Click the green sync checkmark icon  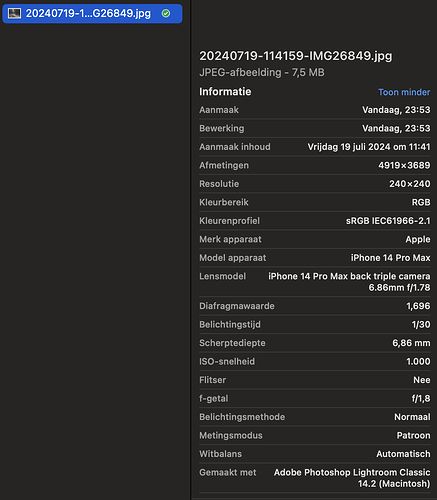tap(166, 13)
